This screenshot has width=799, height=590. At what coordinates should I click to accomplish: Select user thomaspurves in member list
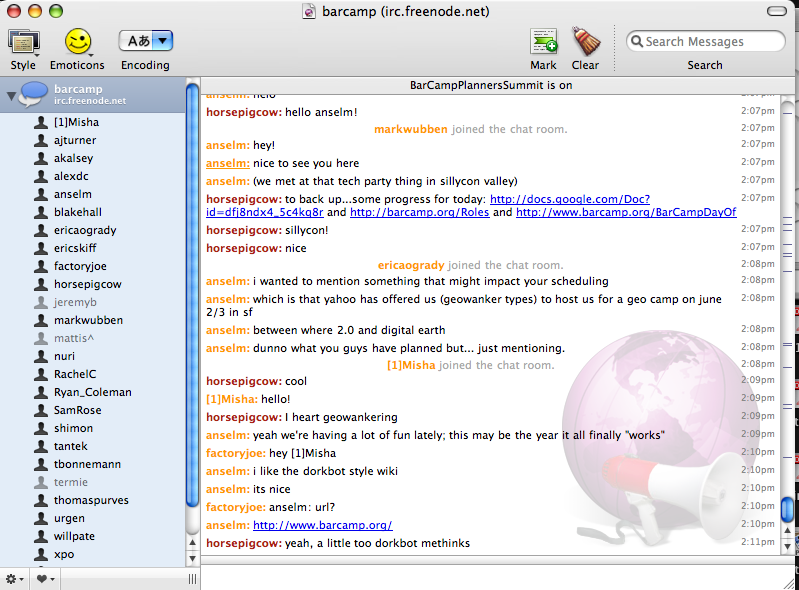(91, 500)
